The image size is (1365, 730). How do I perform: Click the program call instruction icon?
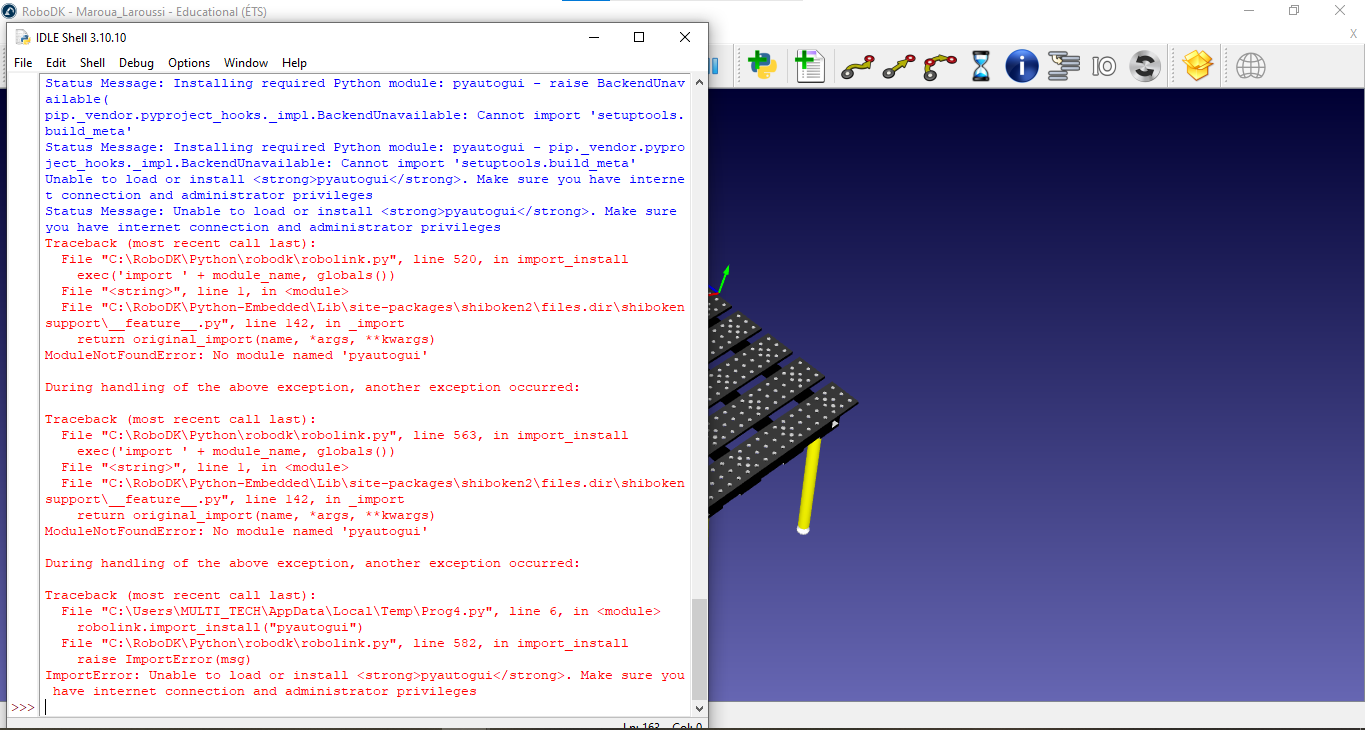[1063, 67]
